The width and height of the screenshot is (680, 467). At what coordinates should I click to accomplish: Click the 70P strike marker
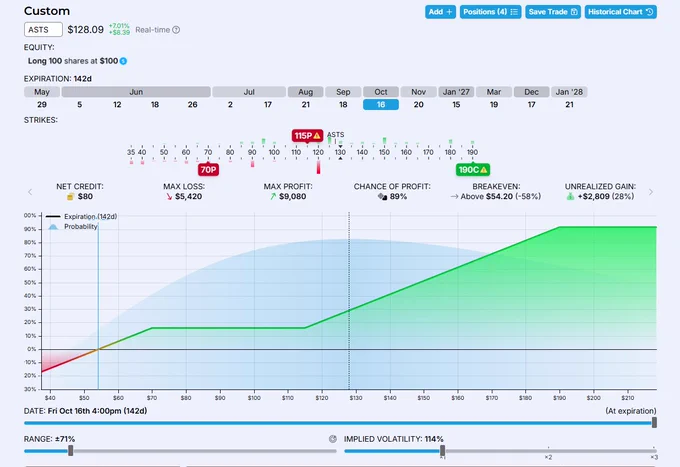tap(208, 170)
